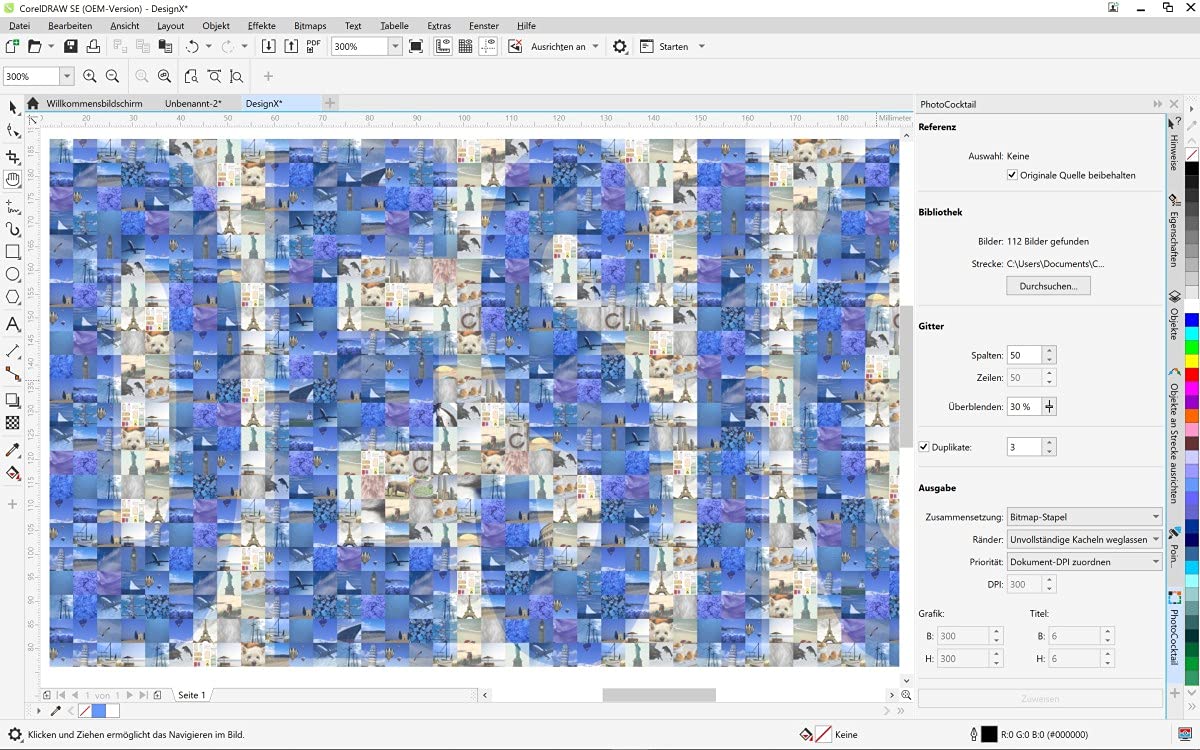Open the Eigenschaften docker tab
Viewport: 1200px width, 750px height.
pyautogui.click(x=1175, y=232)
